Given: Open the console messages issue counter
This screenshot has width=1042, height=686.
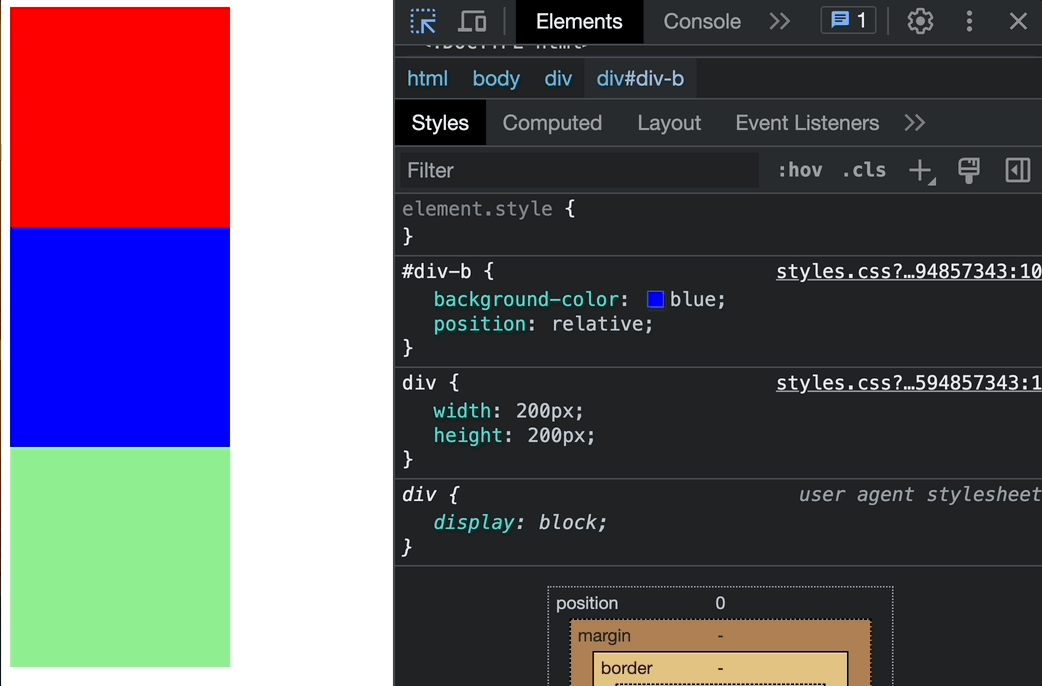Looking at the screenshot, I should click(848, 21).
